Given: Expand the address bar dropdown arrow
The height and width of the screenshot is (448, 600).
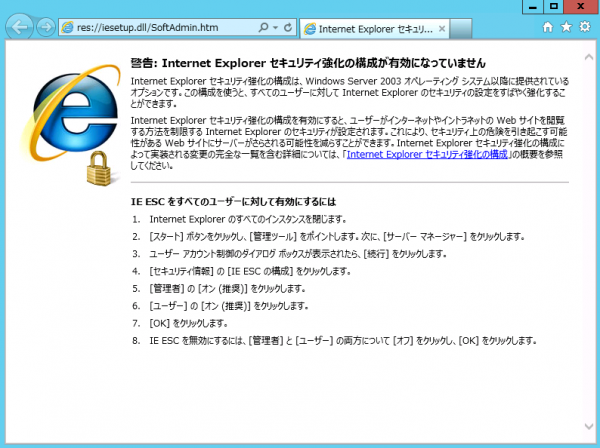Looking at the screenshot, I should [273, 30].
